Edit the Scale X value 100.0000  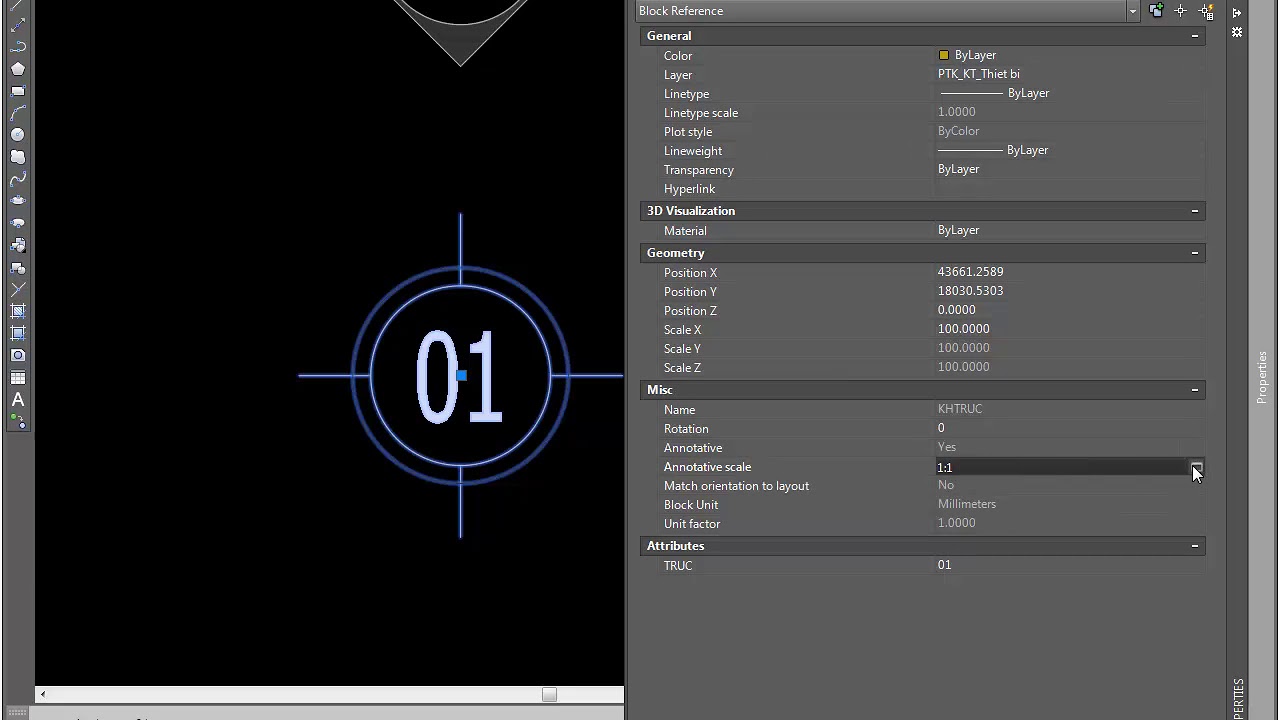click(x=963, y=329)
